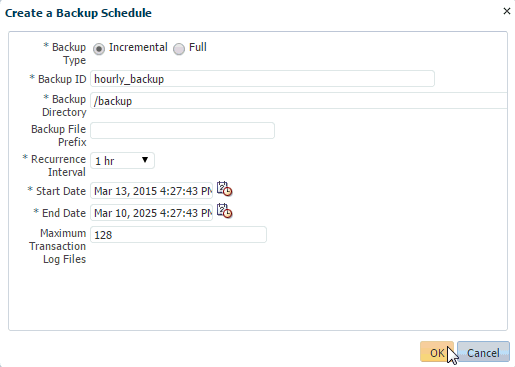This screenshot has height=367, width=515.
Task: Select the Full backup type radio button
Action: 179,49
